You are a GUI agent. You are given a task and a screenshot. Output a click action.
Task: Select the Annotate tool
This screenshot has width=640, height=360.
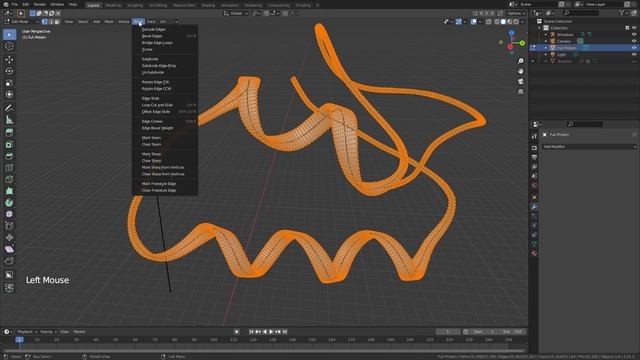[x=9, y=108]
